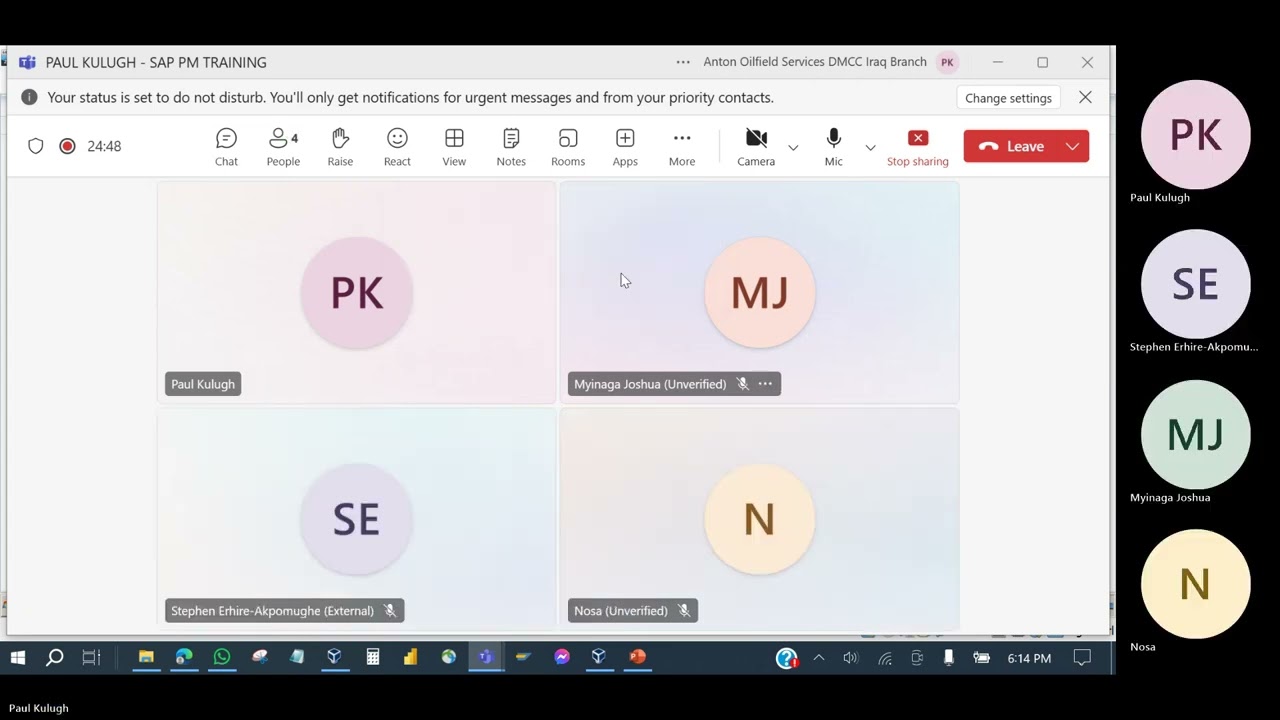This screenshot has width=1280, height=720.
Task: Select the N avatar in the meeting grid
Action: tap(760, 519)
